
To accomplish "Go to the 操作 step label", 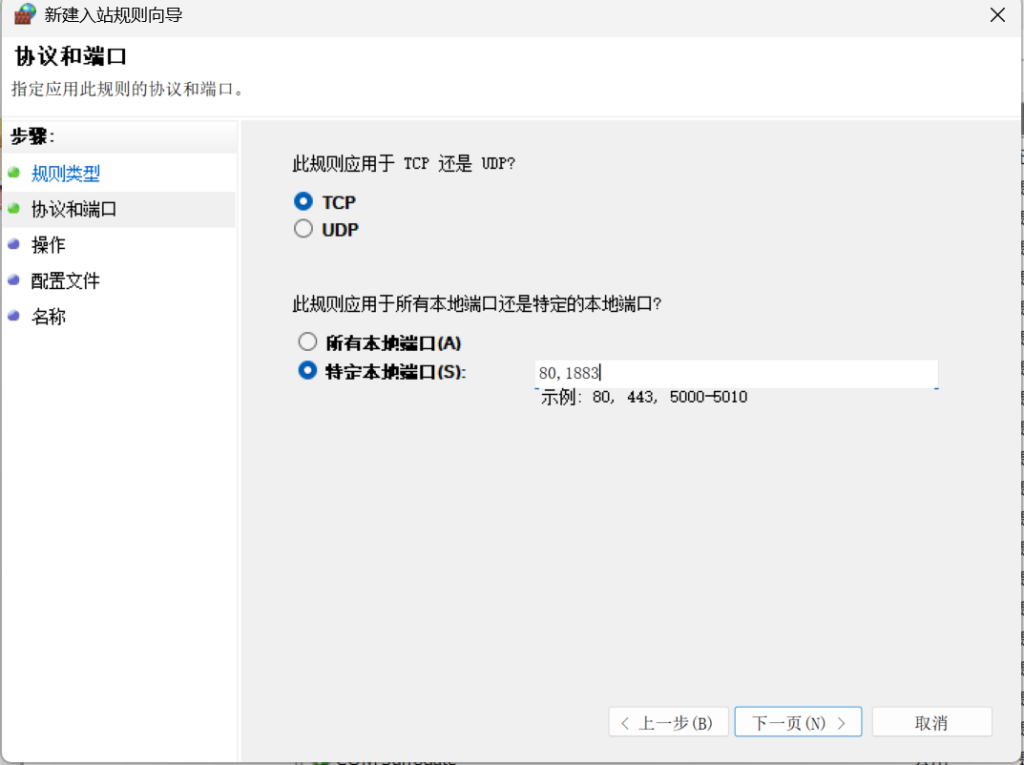I will point(49,245).
